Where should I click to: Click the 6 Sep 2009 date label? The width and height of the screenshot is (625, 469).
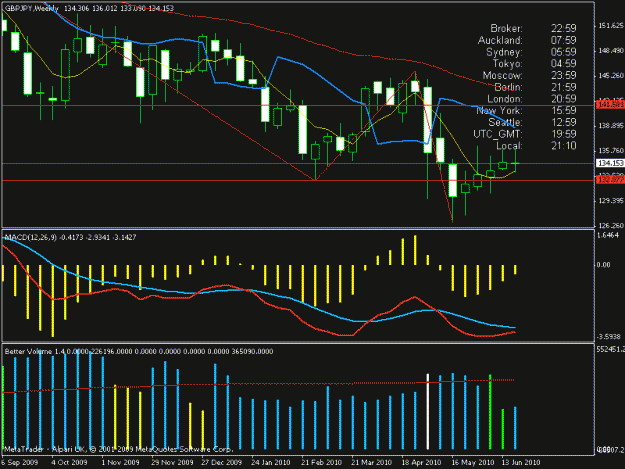20,462
